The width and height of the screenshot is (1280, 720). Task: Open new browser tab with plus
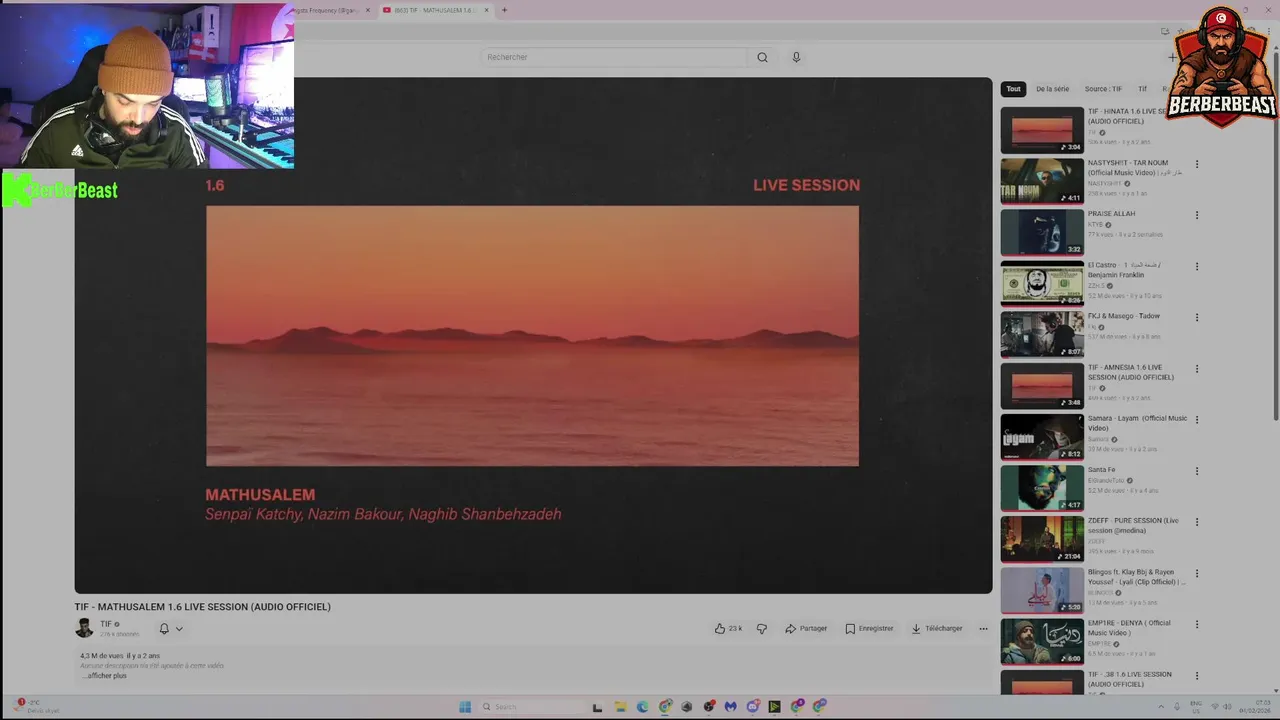point(504,10)
